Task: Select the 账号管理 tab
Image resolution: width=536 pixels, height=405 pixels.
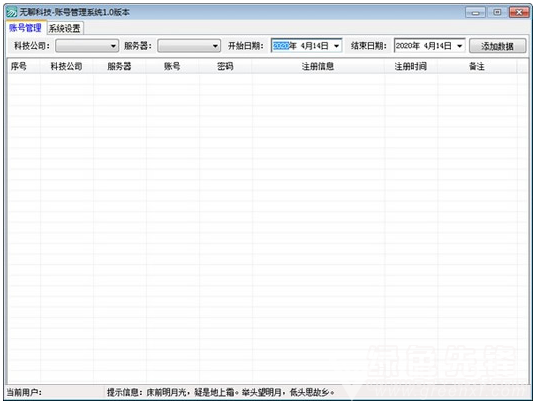Action: coord(25,28)
